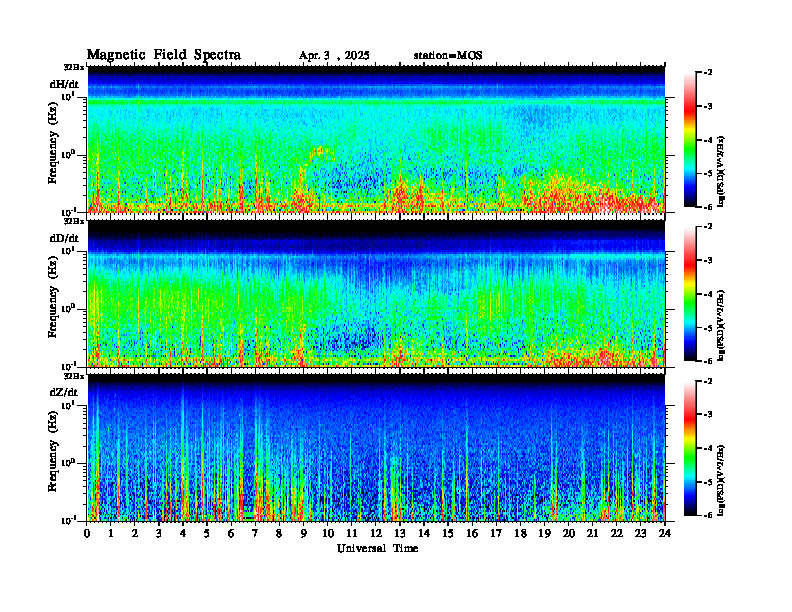The width and height of the screenshot is (792, 612).
Task: Click the 10^0 frequency tick of dD/dt panel
Action: 68,308
